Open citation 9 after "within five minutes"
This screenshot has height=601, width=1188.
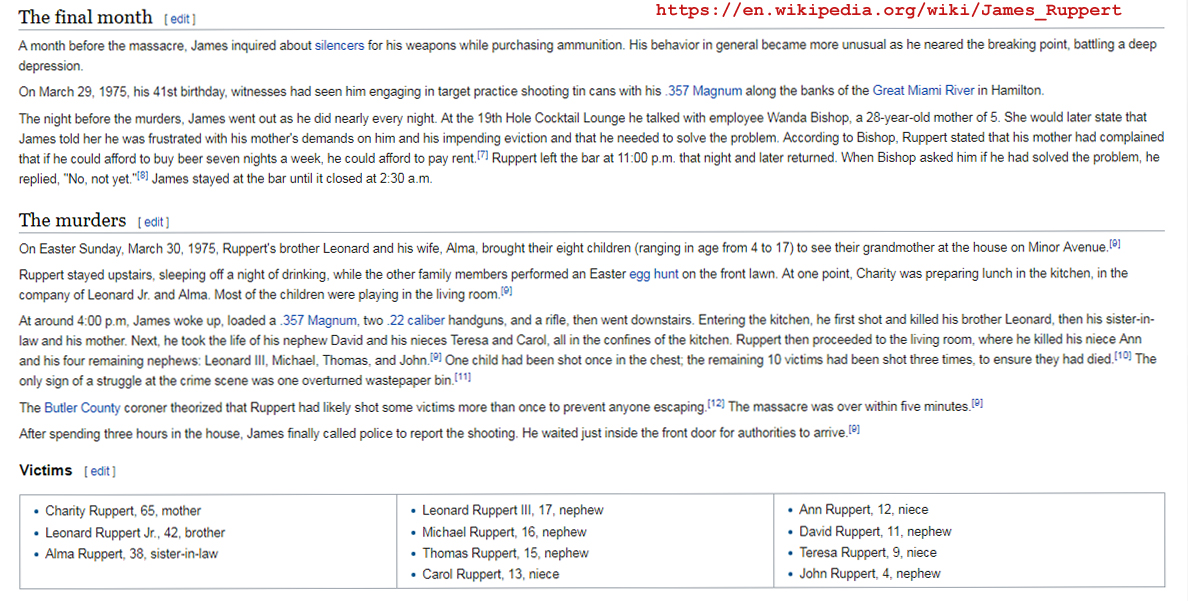coord(977,404)
